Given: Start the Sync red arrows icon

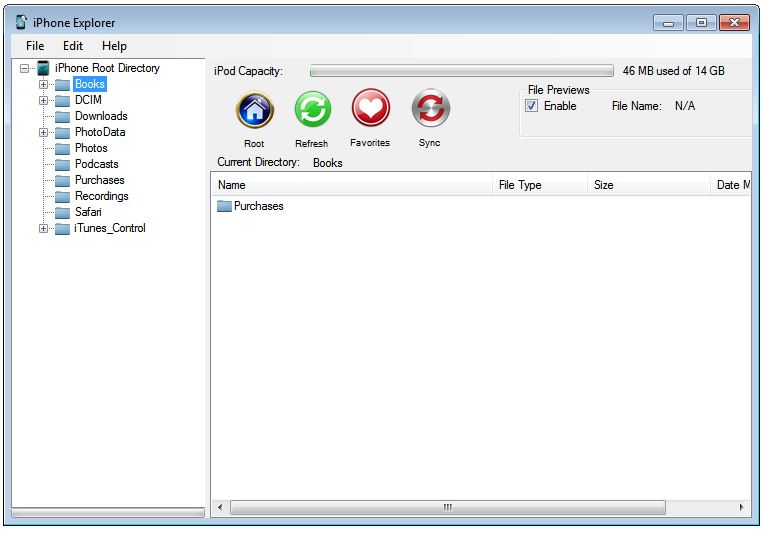Looking at the screenshot, I should tap(430, 108).
